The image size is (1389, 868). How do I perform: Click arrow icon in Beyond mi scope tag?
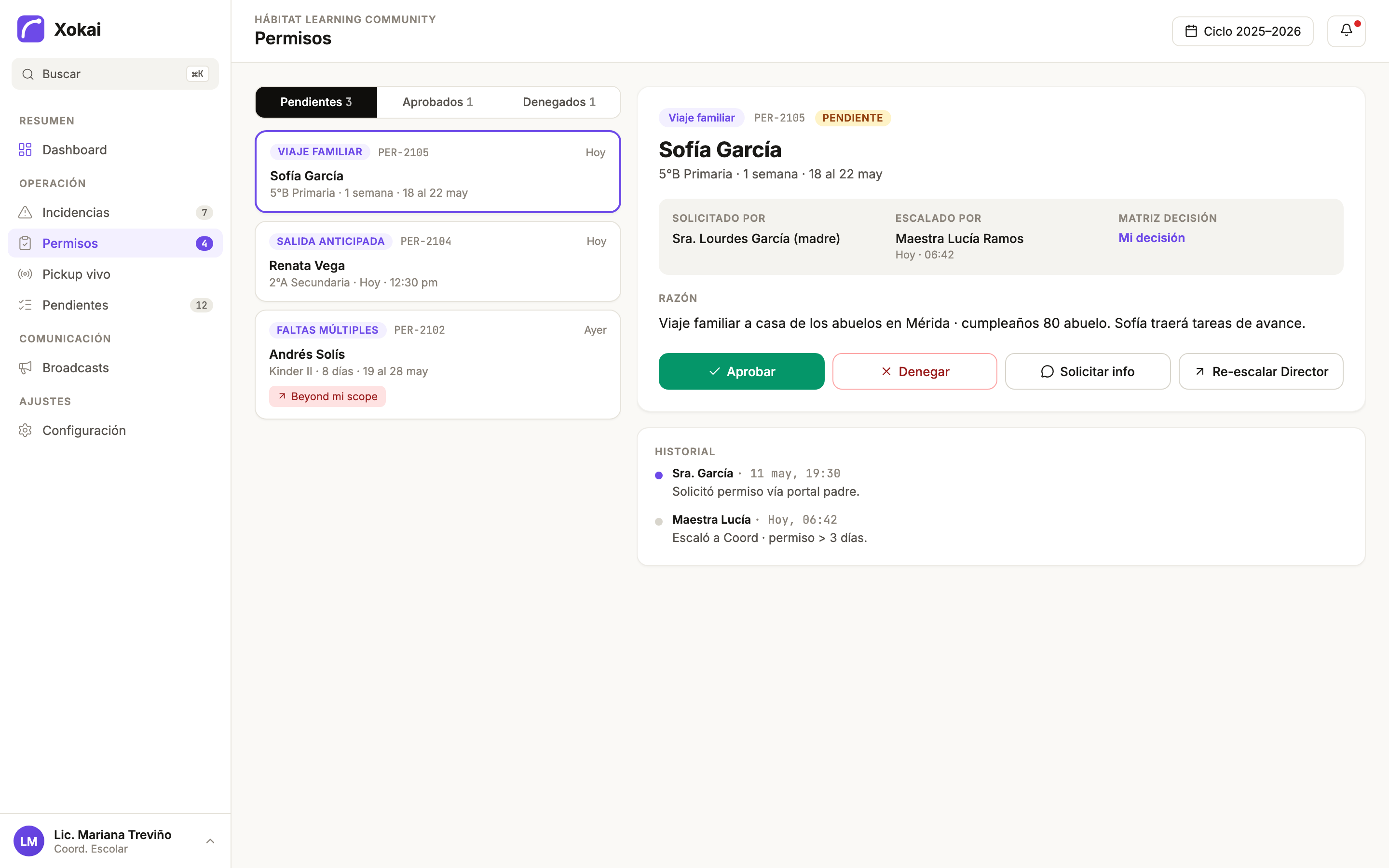coord(282,396)
